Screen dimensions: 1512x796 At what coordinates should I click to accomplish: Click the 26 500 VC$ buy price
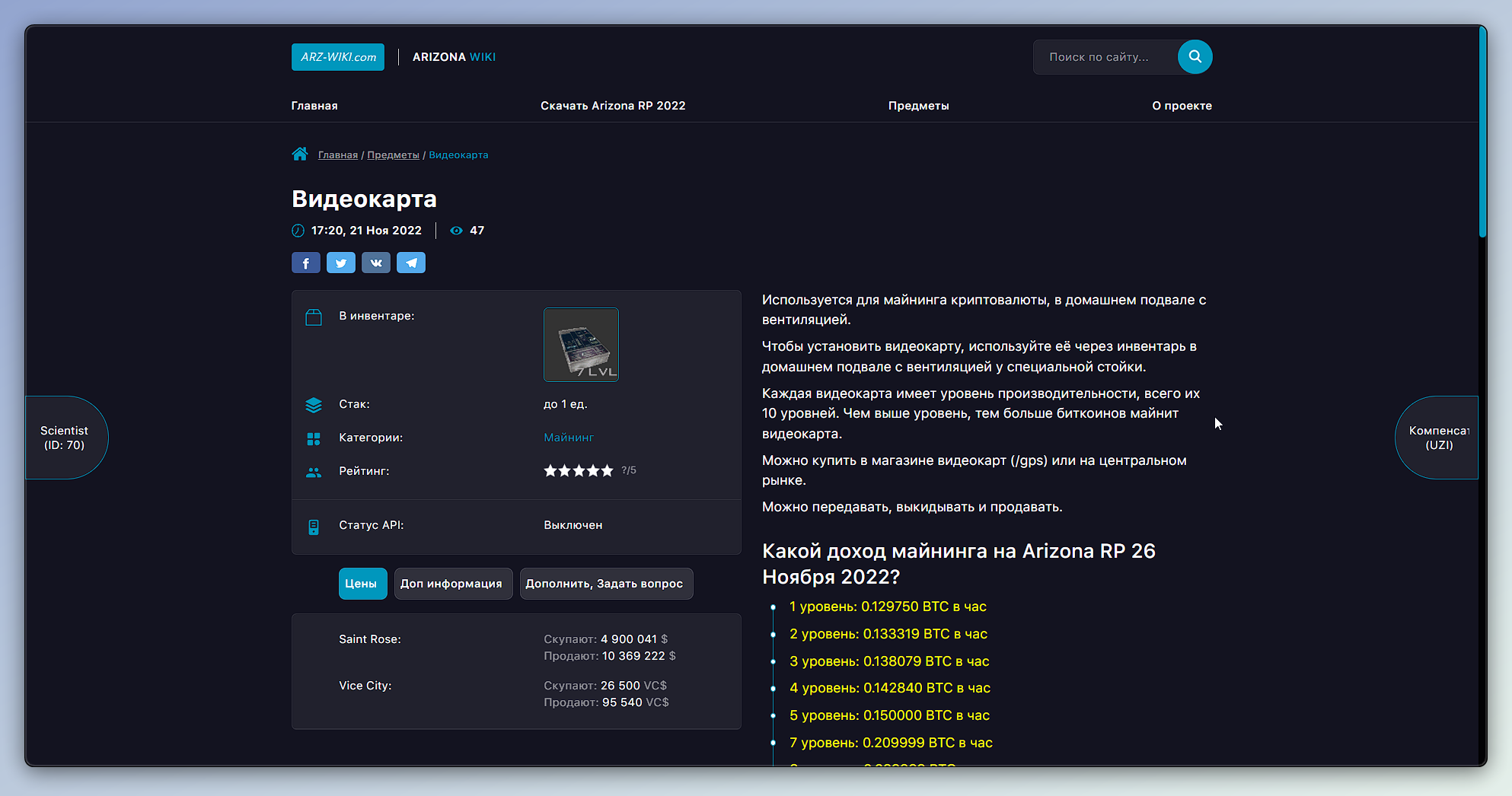(633, 686)
